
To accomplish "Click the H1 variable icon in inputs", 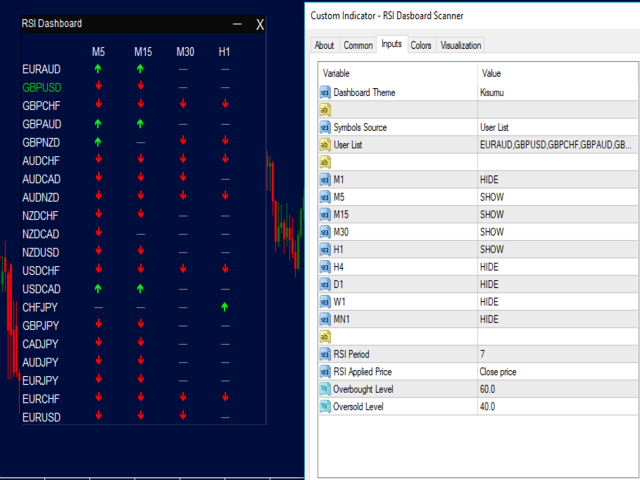I will click(325, 249).
